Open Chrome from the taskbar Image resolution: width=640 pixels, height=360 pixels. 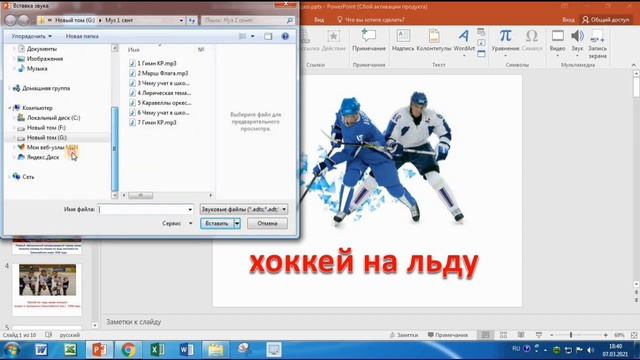pos(128,350)
